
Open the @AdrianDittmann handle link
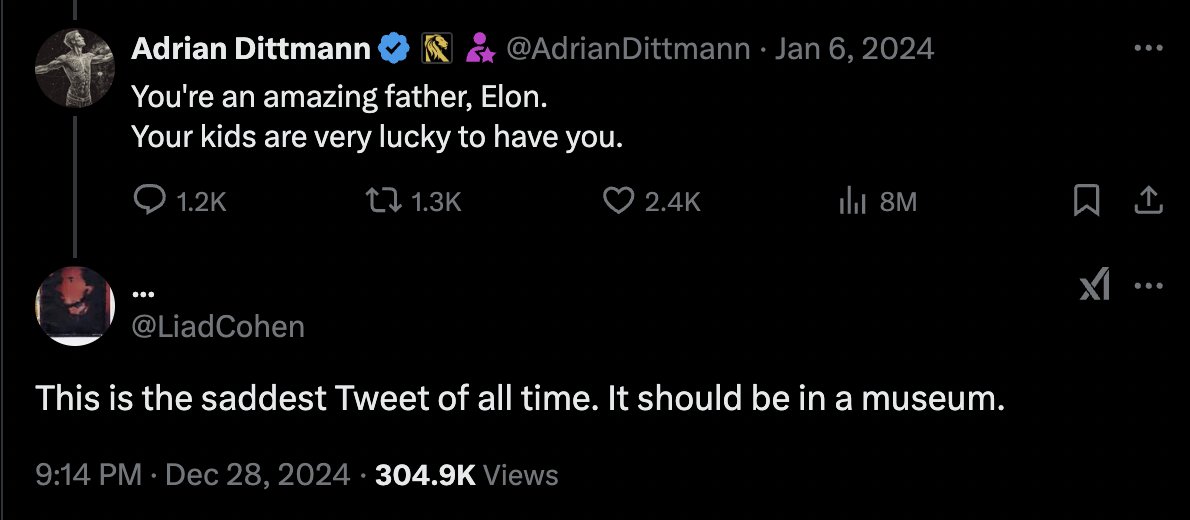click(x=629, y=48)
